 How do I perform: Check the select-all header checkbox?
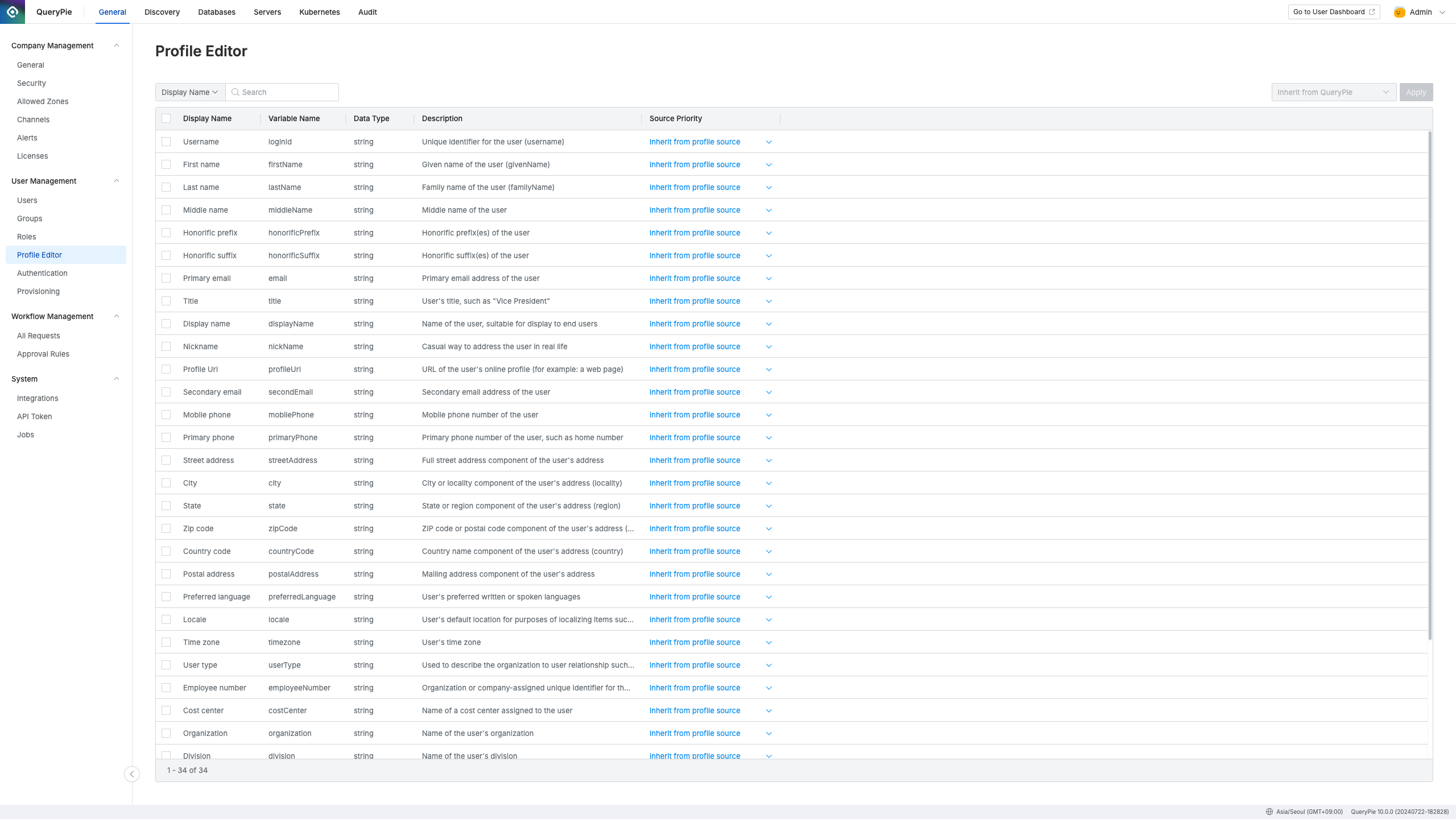pyautogui.click(x=166, y=118)
